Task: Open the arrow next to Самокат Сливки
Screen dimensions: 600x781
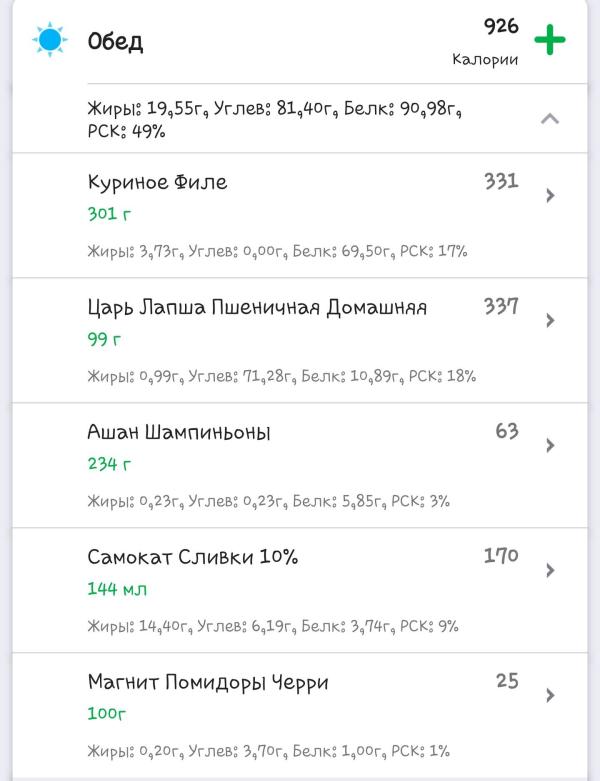Action: (x=550, y=570)
